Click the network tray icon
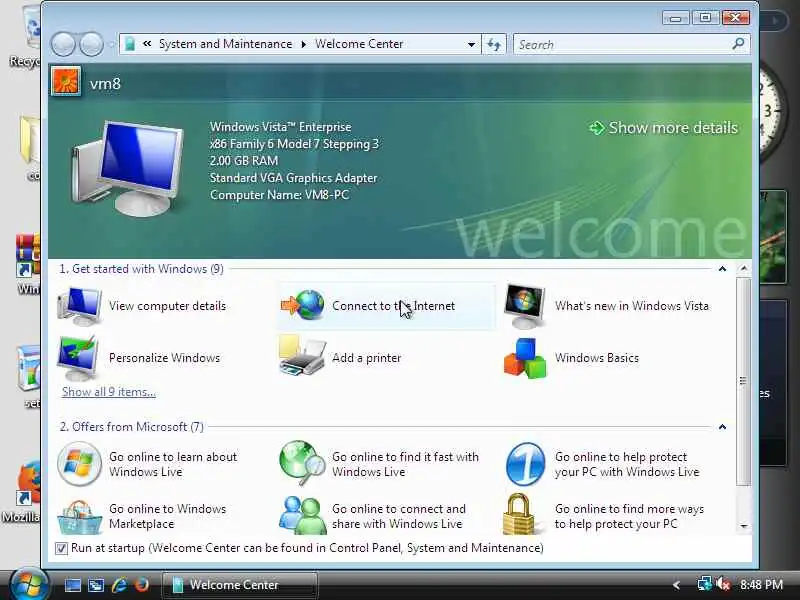800x600 pixels. click(x=705, y=584)
